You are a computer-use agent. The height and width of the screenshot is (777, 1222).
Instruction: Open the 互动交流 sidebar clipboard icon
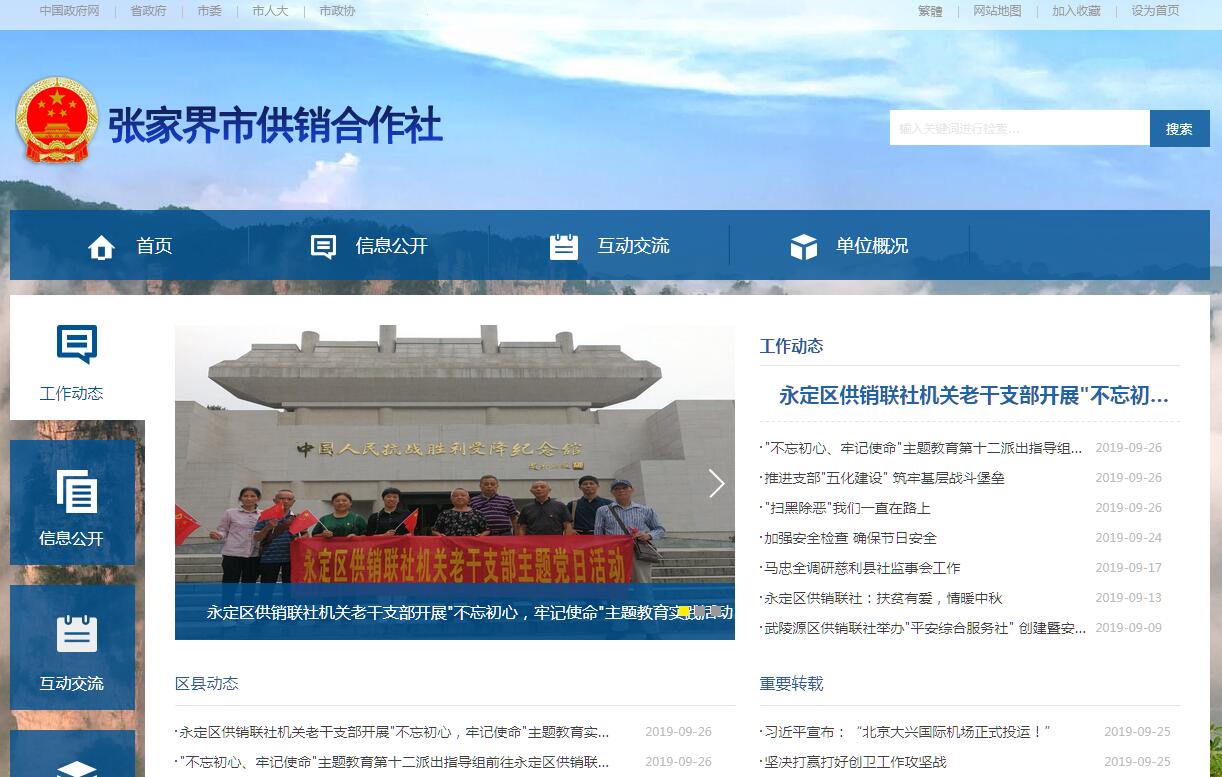[77, 634]
